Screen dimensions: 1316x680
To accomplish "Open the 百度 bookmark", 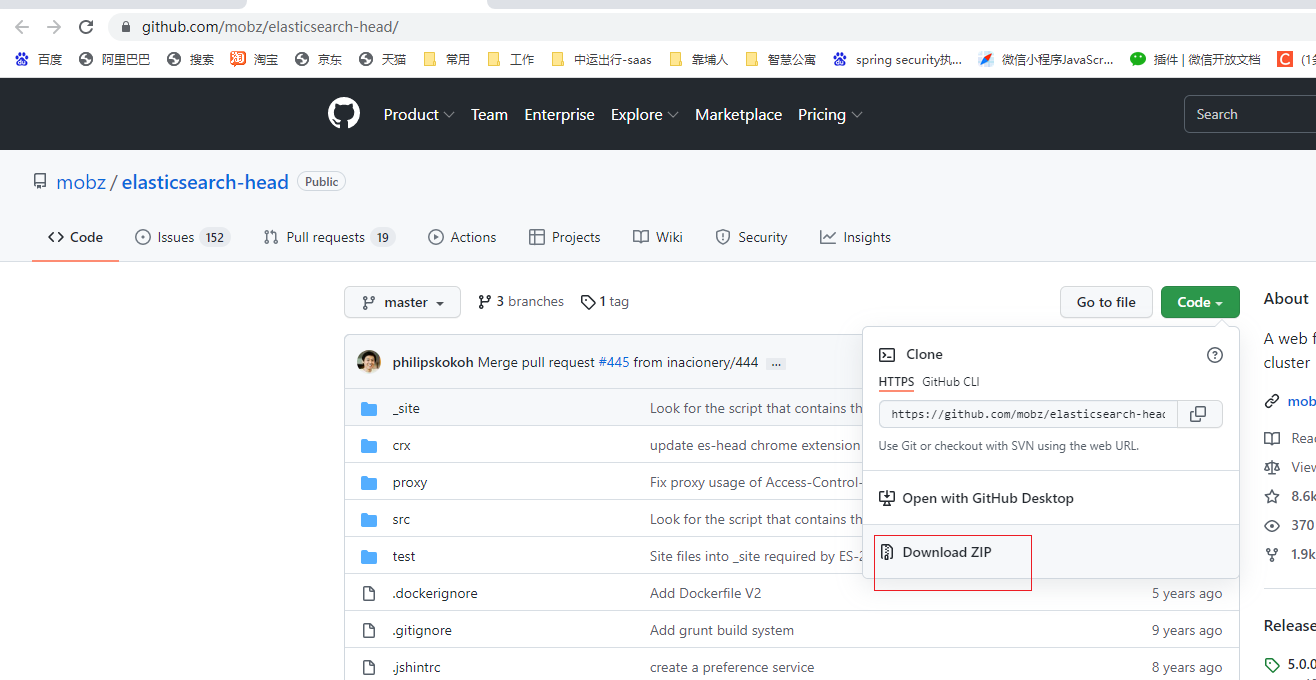I will click(x=39, y=59).
